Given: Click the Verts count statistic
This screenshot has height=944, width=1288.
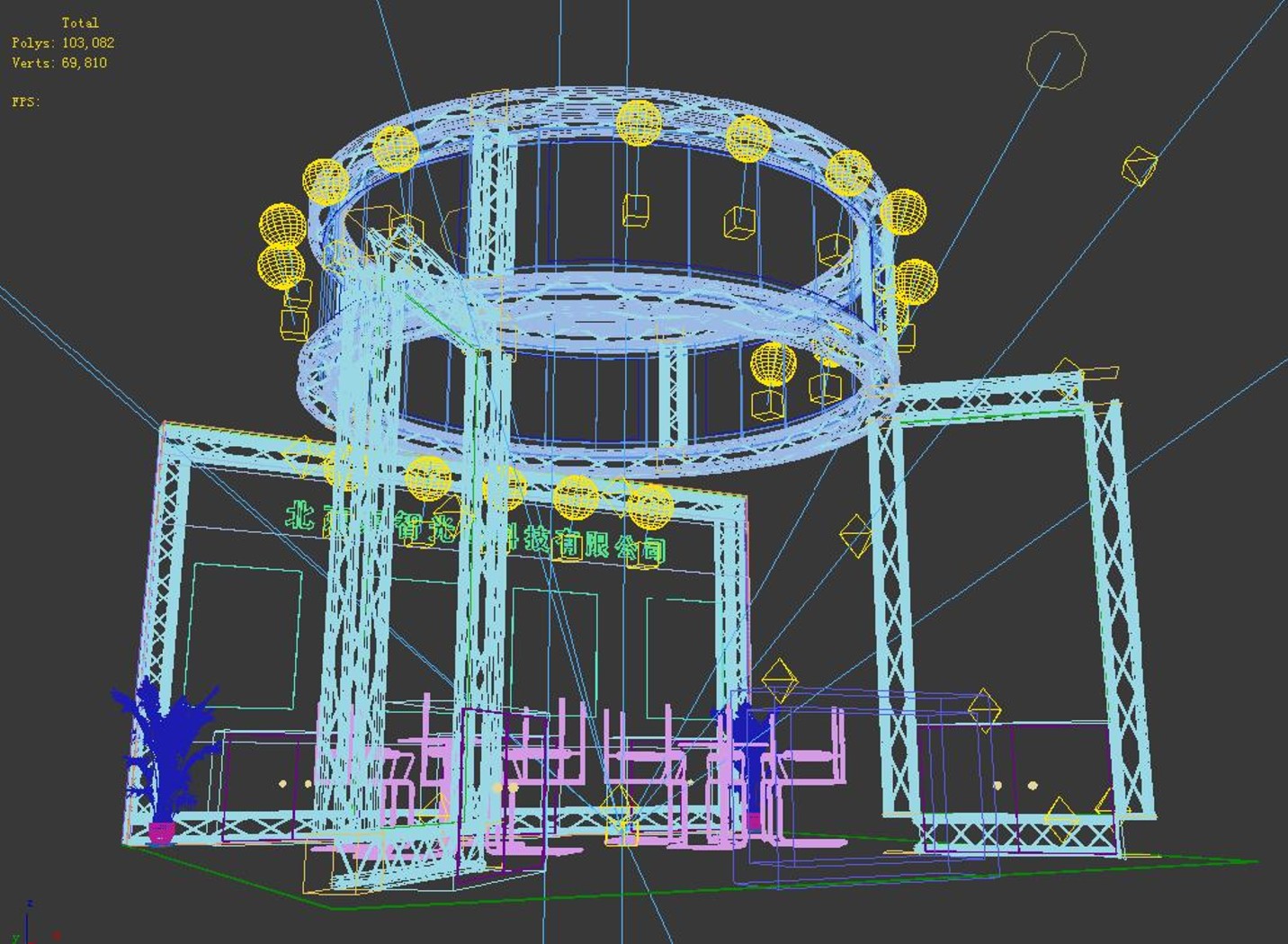Looking at the screenshot, I should [59, 62].
